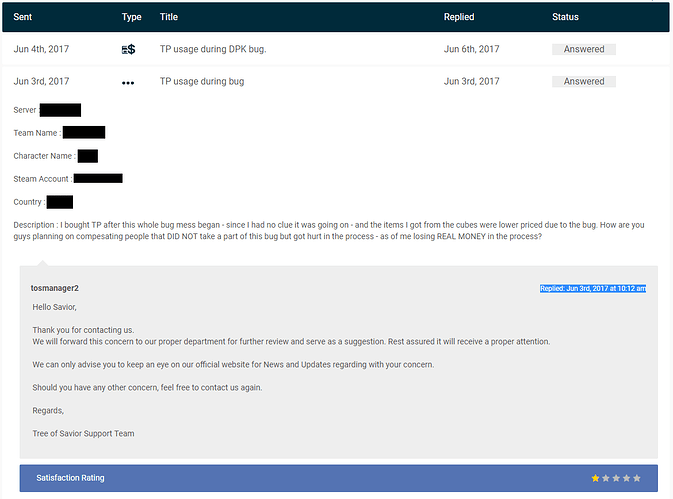Image resolution: width=673 pixels, height=499 pixels.
Task: Click the Satisfaction Rating bar label
Action: coord(70,478)
